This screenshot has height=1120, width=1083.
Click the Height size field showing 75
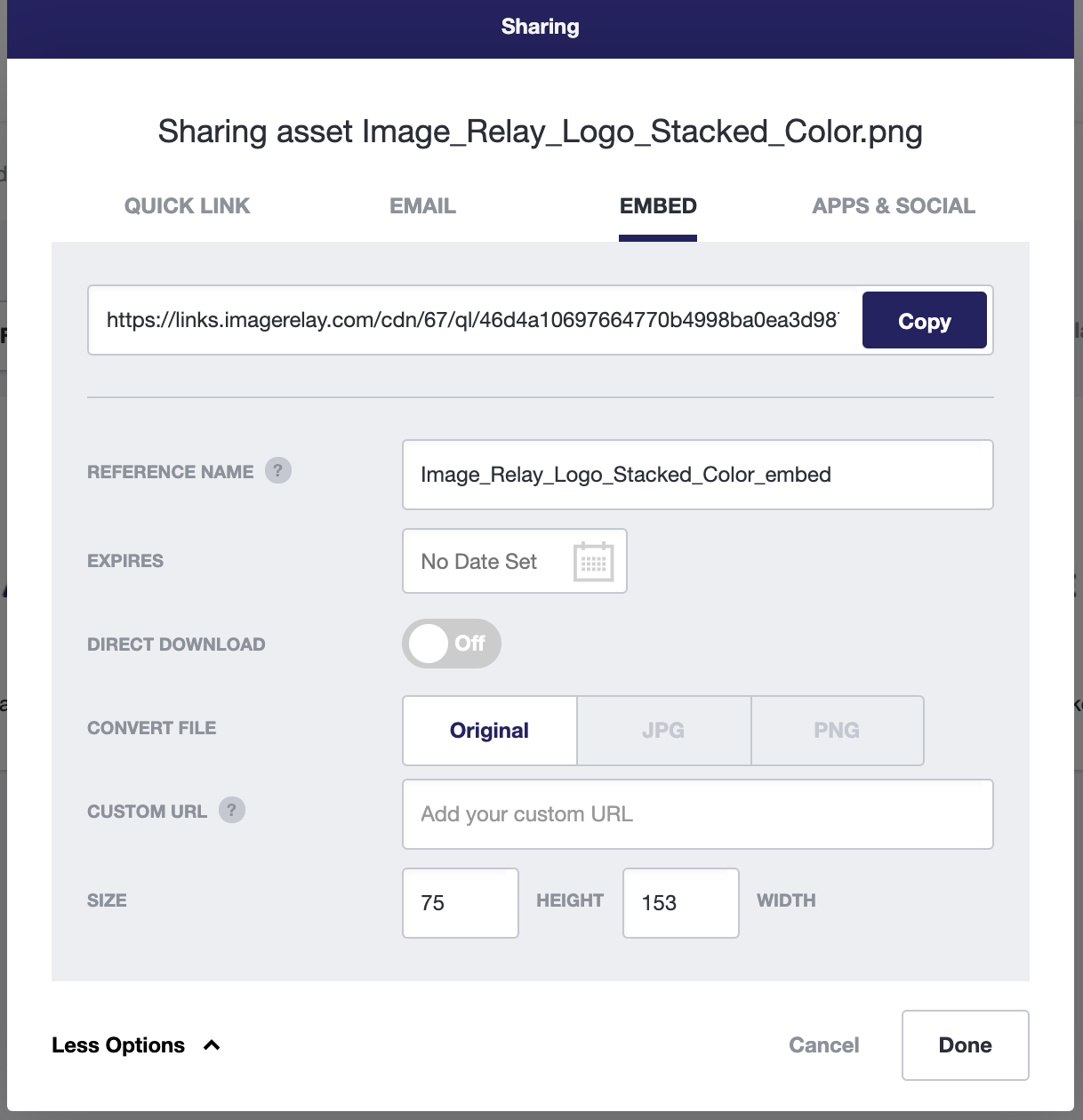(x=461, y=903)
